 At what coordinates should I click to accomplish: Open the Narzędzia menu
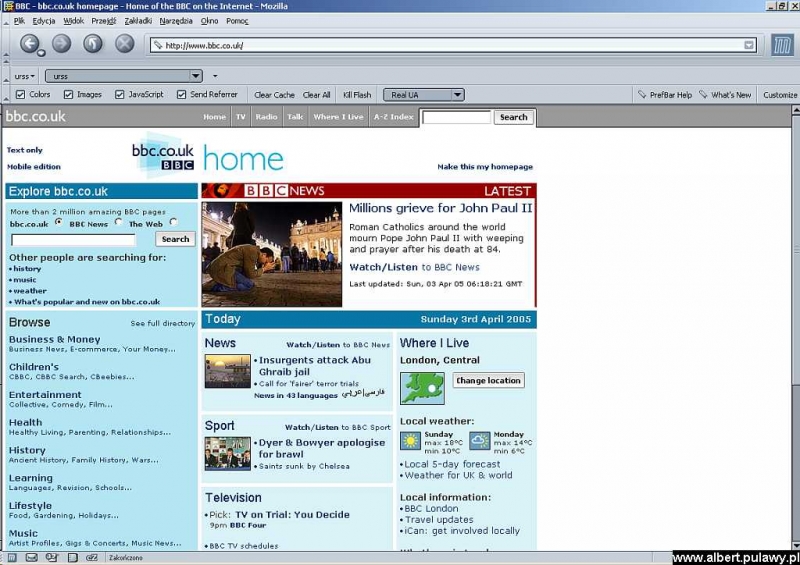coord(176,21)
